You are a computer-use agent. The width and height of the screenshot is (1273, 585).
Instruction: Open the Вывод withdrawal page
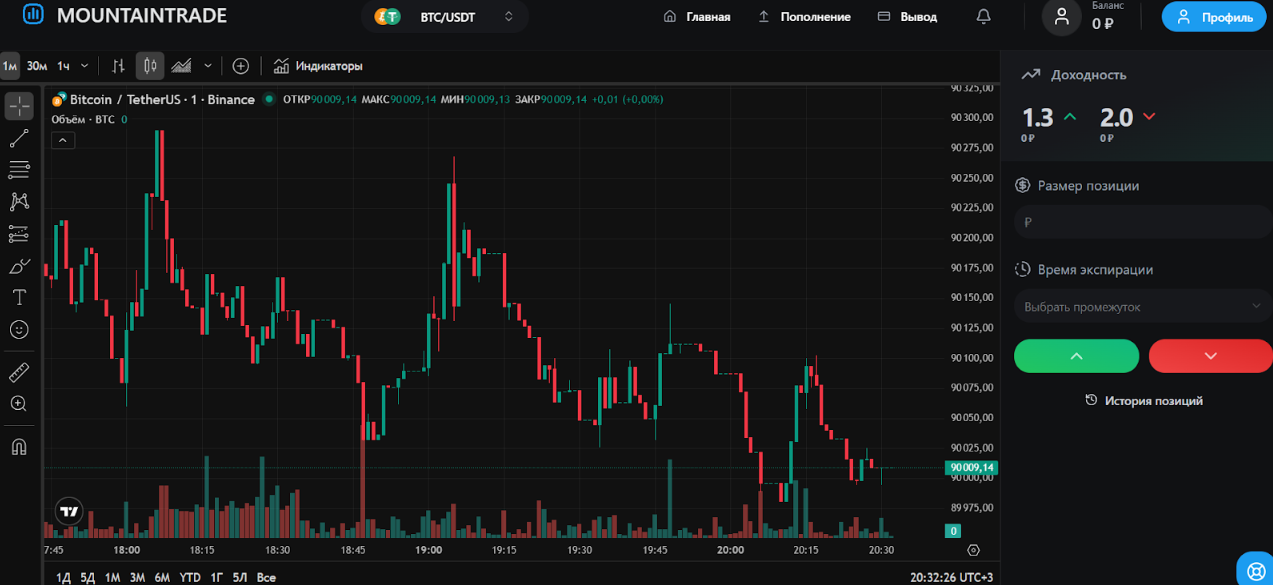907,17
